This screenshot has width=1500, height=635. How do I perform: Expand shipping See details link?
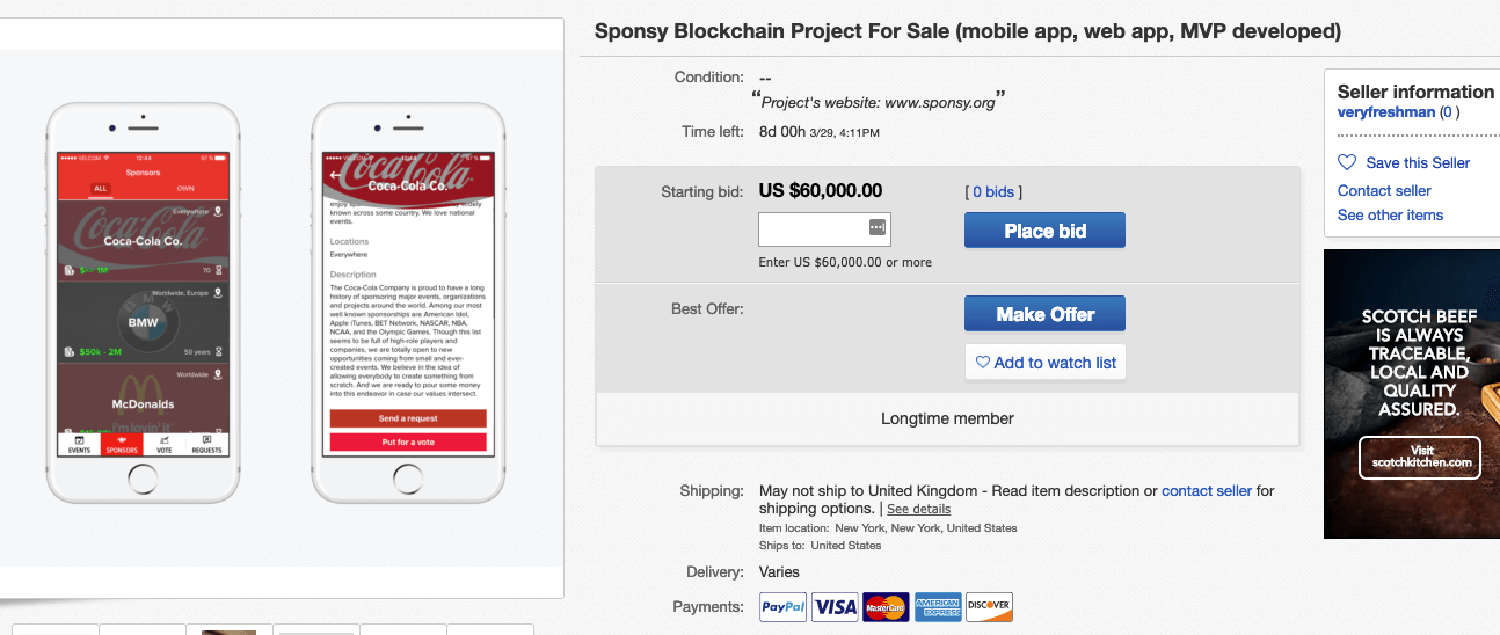pos(919,509)
